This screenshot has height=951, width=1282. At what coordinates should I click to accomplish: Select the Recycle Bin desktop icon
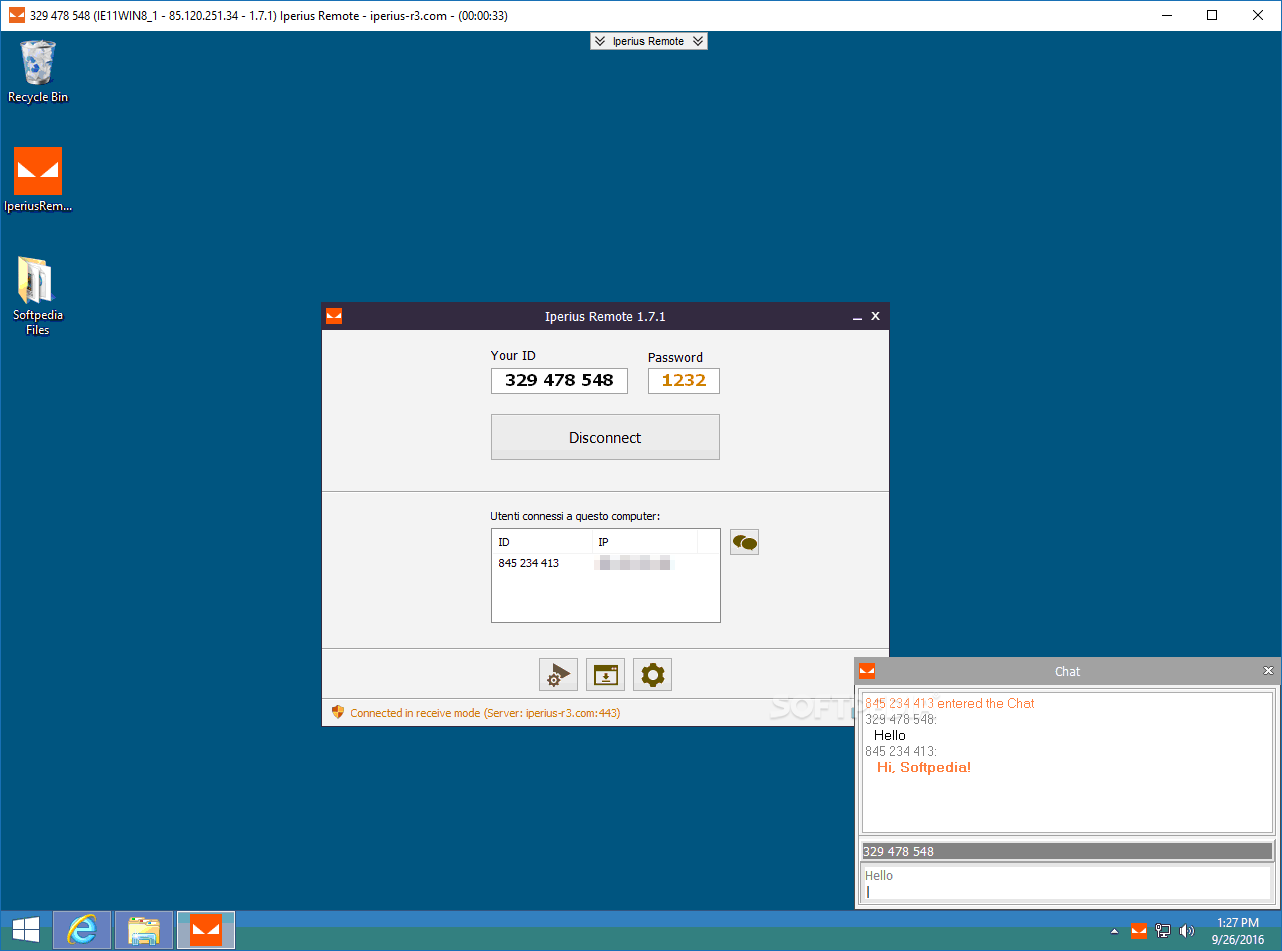point(38,71)
